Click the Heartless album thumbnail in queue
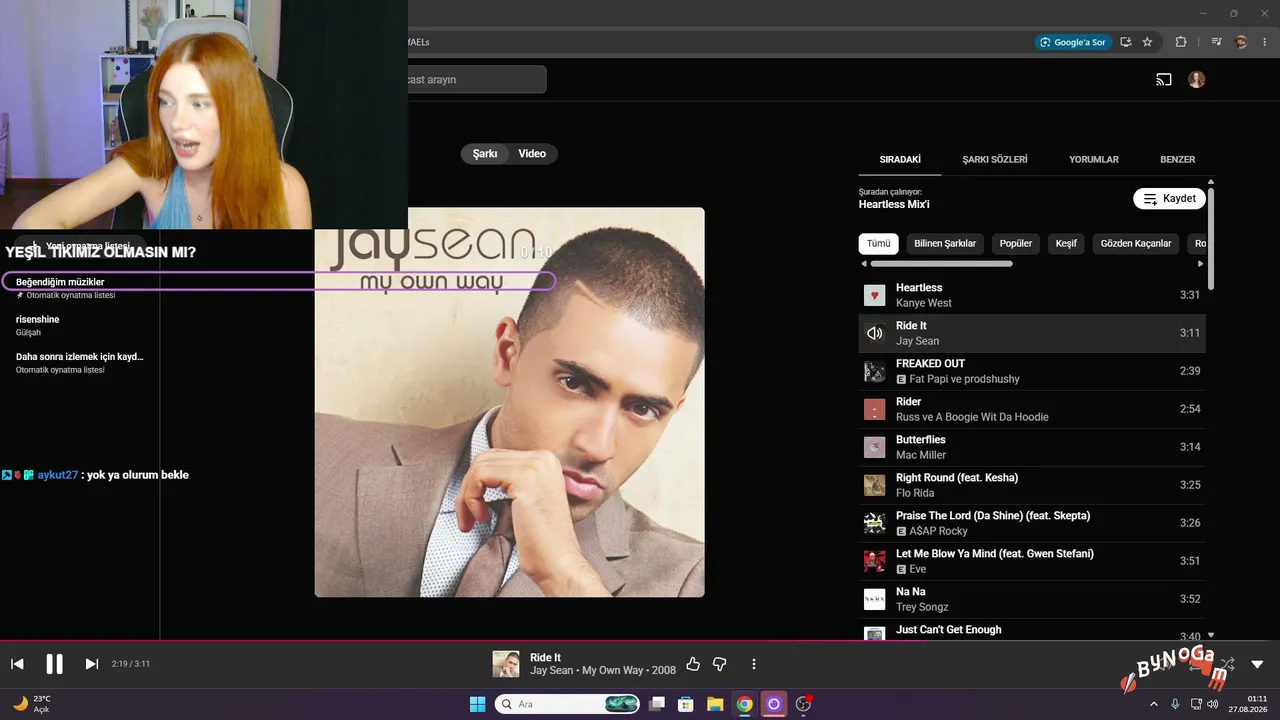Screen dimensions: 1280x720 (875, 295)
